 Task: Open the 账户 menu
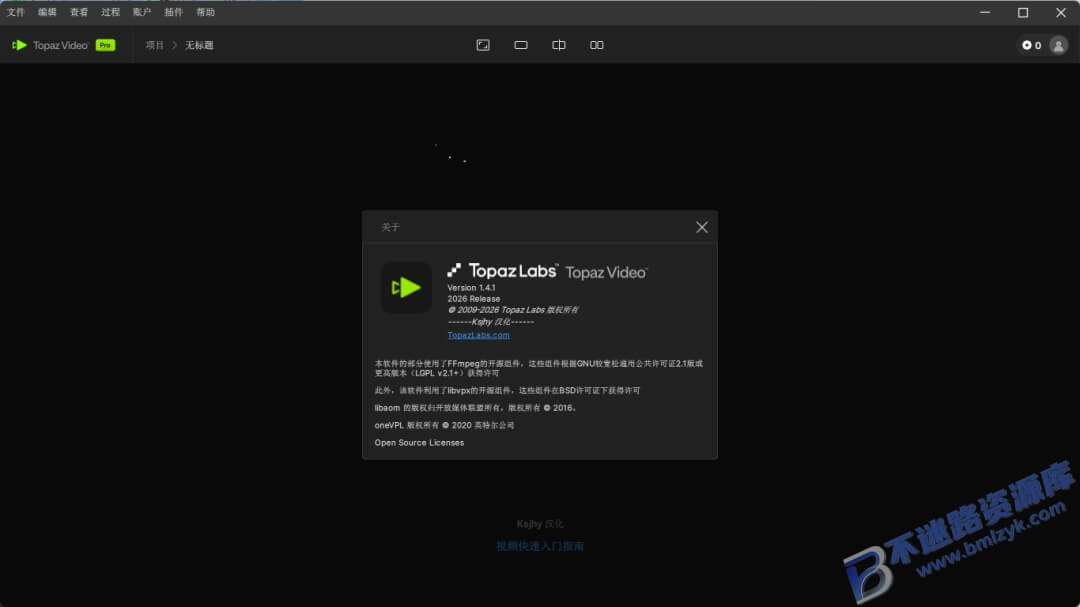pyautogui.click(x=142, y=12)
